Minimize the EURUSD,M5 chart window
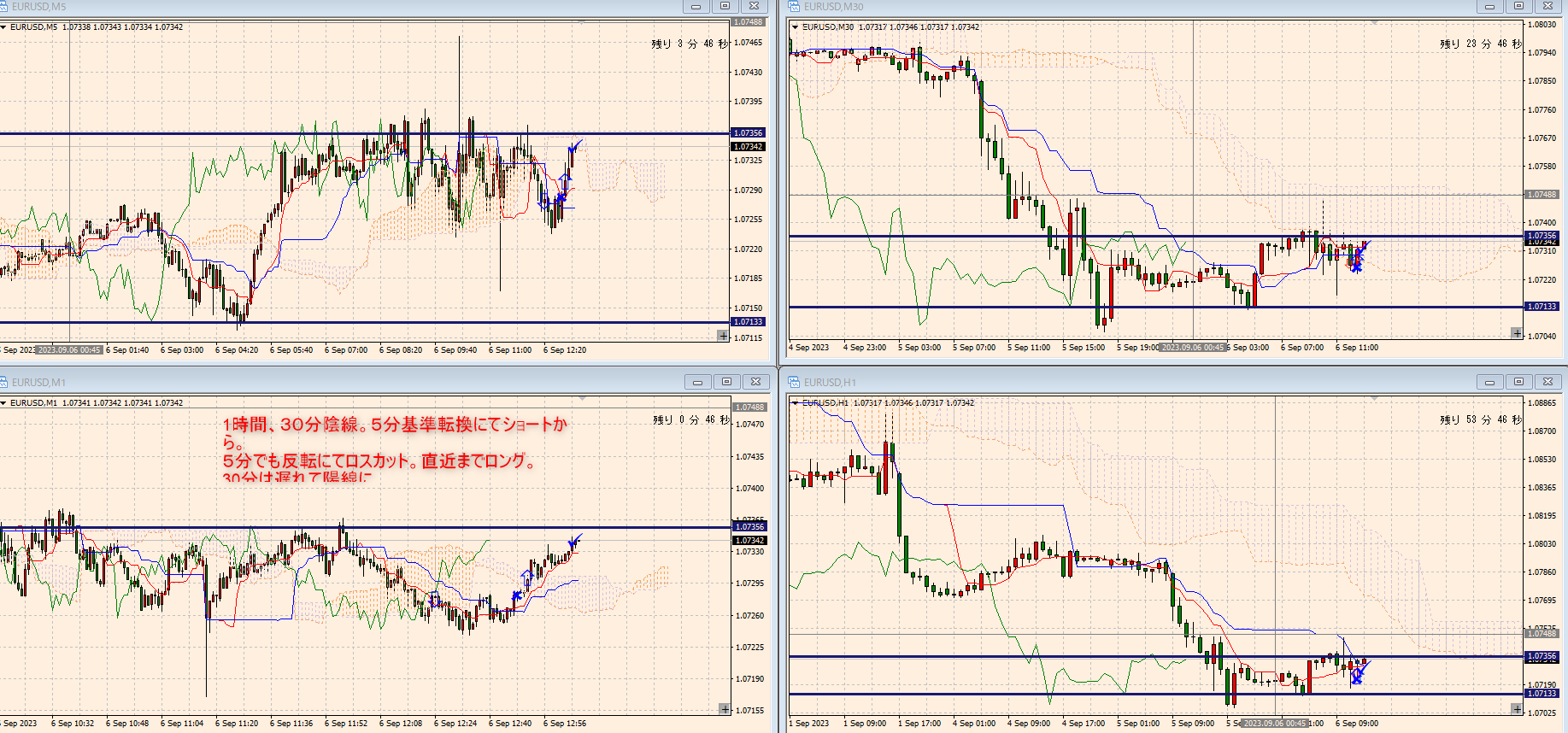The height and width of the screenshot is (733, 1568). coord(696,6)
